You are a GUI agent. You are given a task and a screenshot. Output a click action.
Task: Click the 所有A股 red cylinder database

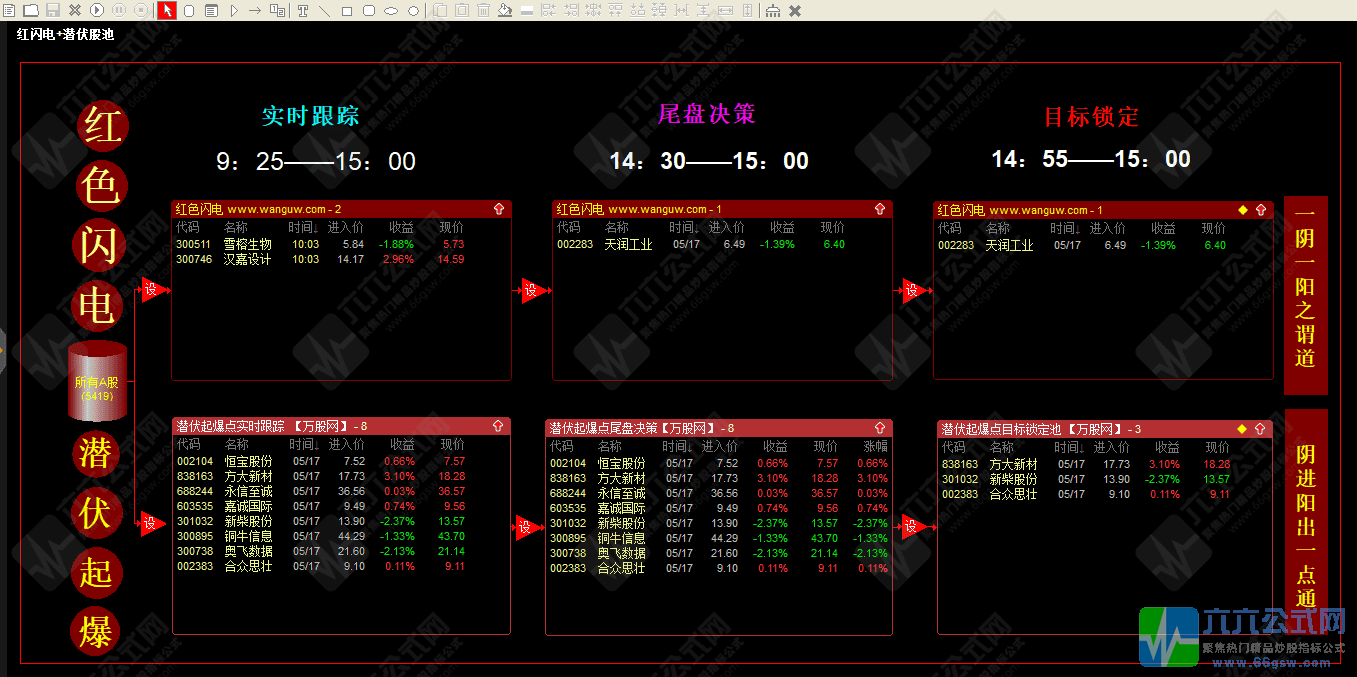point(97,382)
